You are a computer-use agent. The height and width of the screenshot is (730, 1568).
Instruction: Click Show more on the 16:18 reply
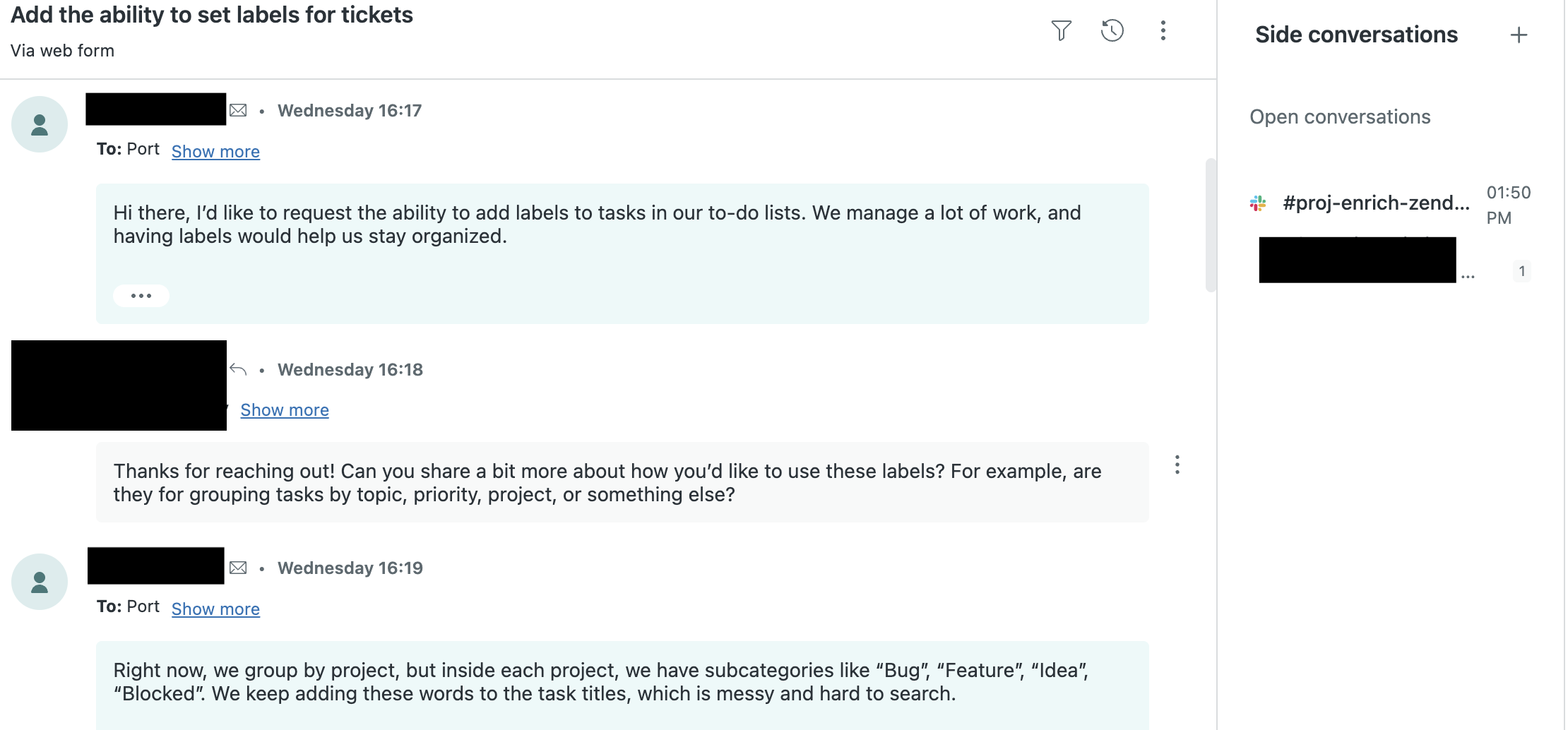coord(285,410)
